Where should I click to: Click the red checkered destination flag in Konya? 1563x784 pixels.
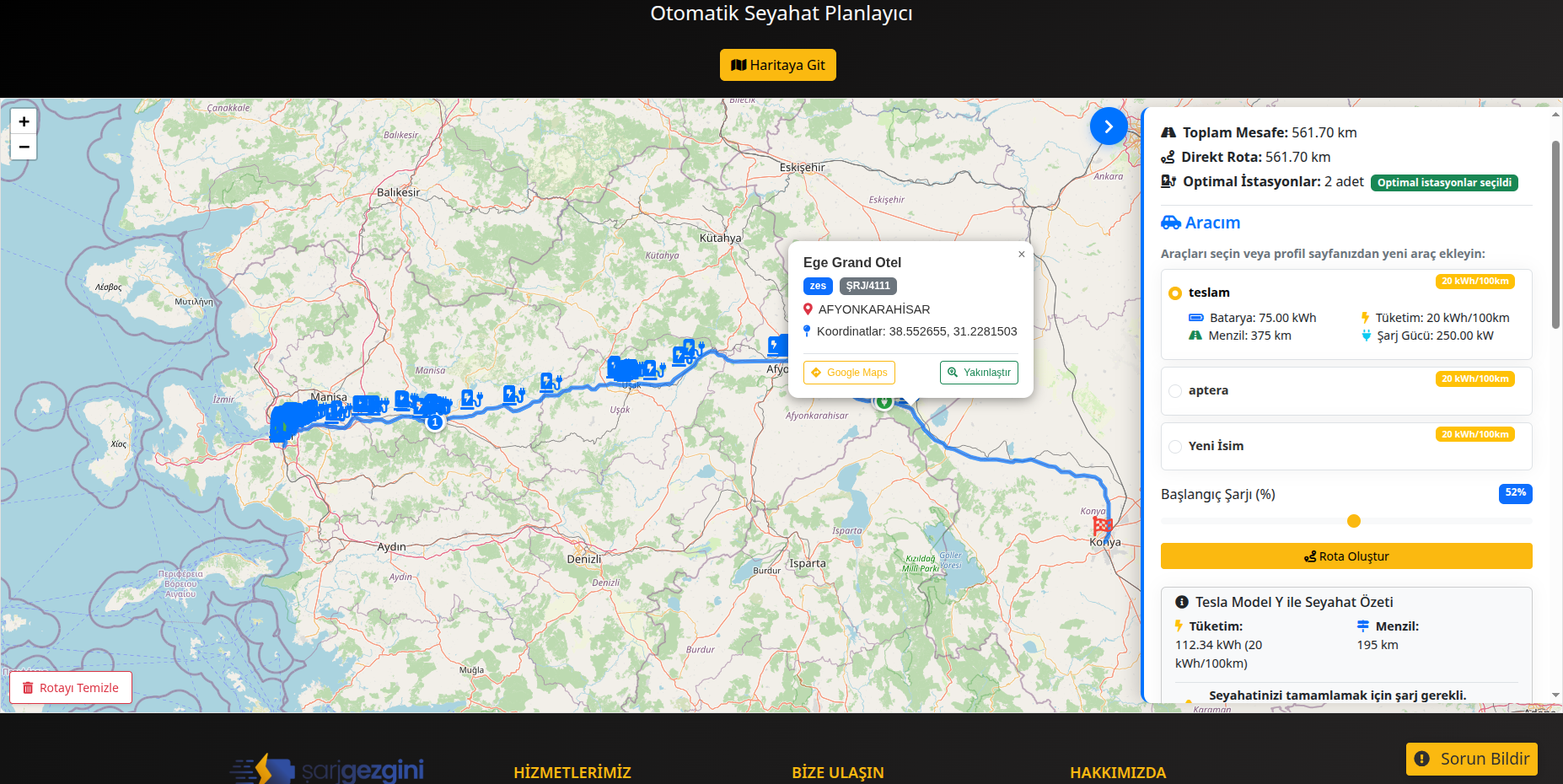click(x=1102, y=526)
